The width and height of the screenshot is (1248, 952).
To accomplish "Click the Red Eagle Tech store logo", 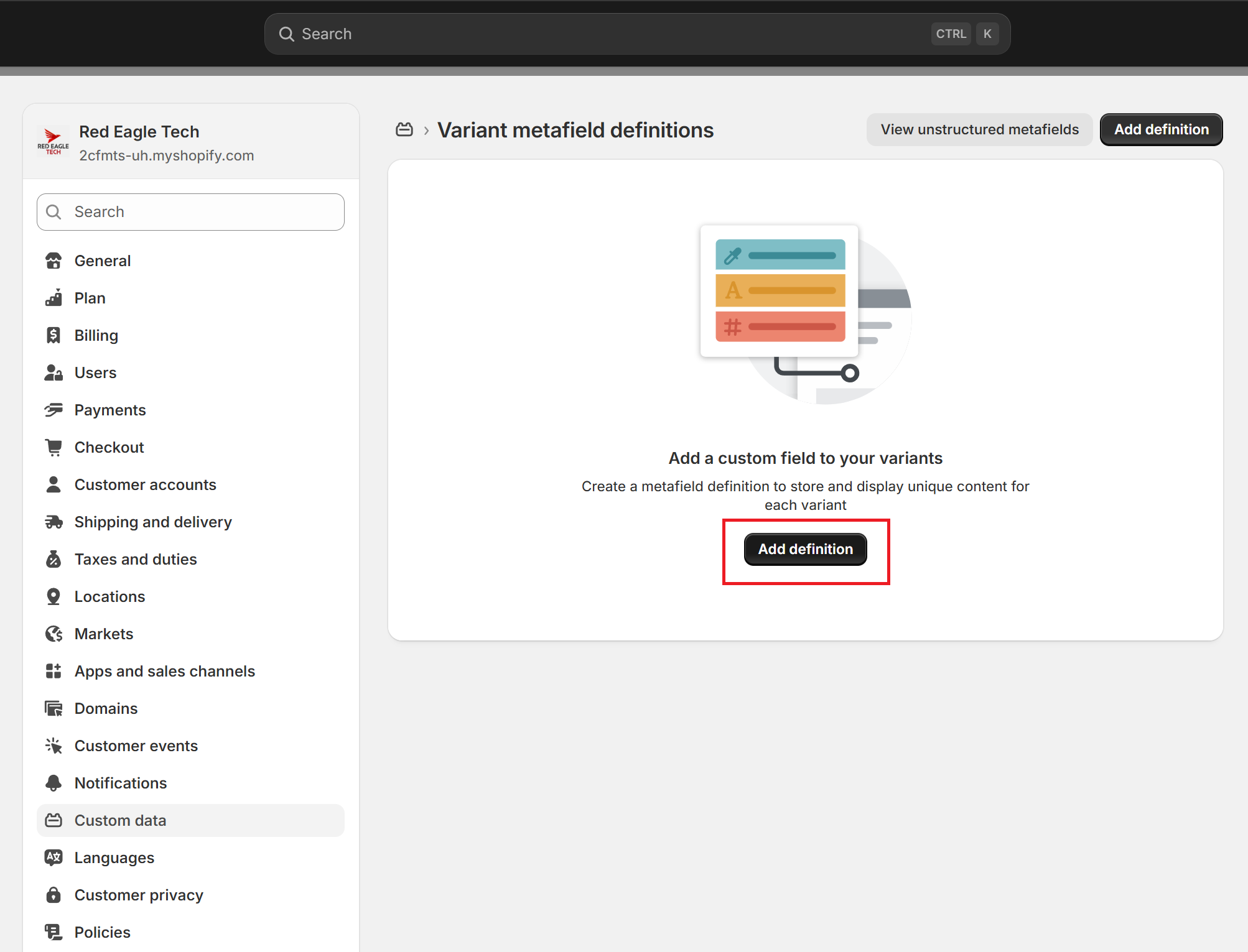I will coord(54,142).
